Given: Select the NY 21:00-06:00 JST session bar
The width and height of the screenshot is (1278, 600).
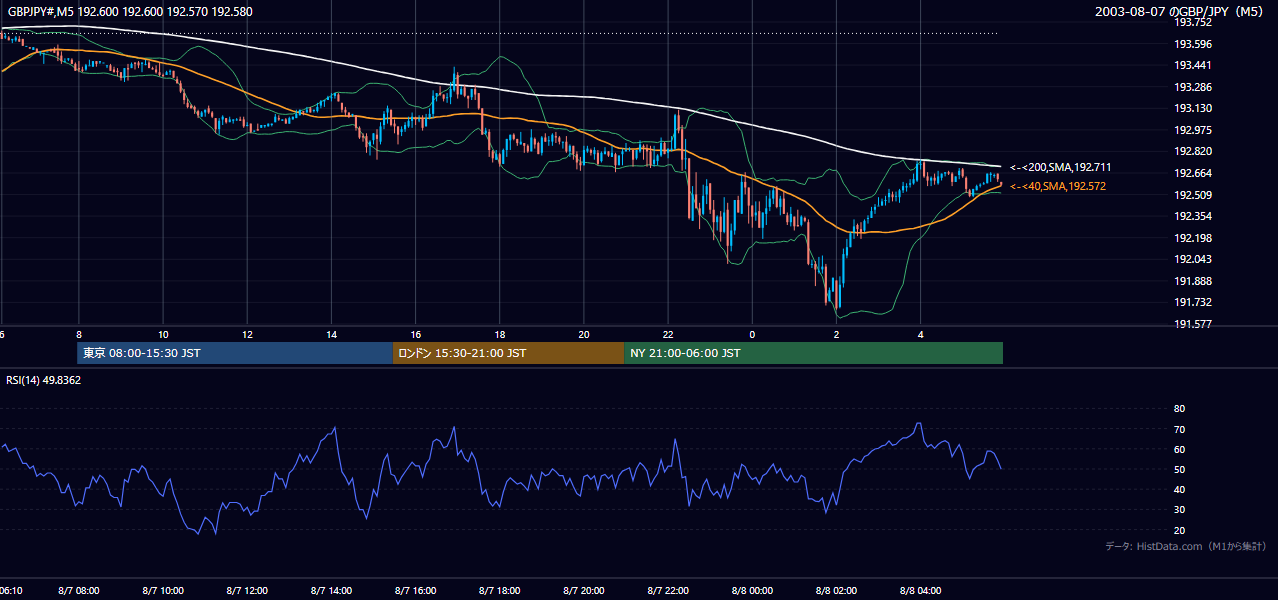Looking at the screenshot, I should 813,353.
